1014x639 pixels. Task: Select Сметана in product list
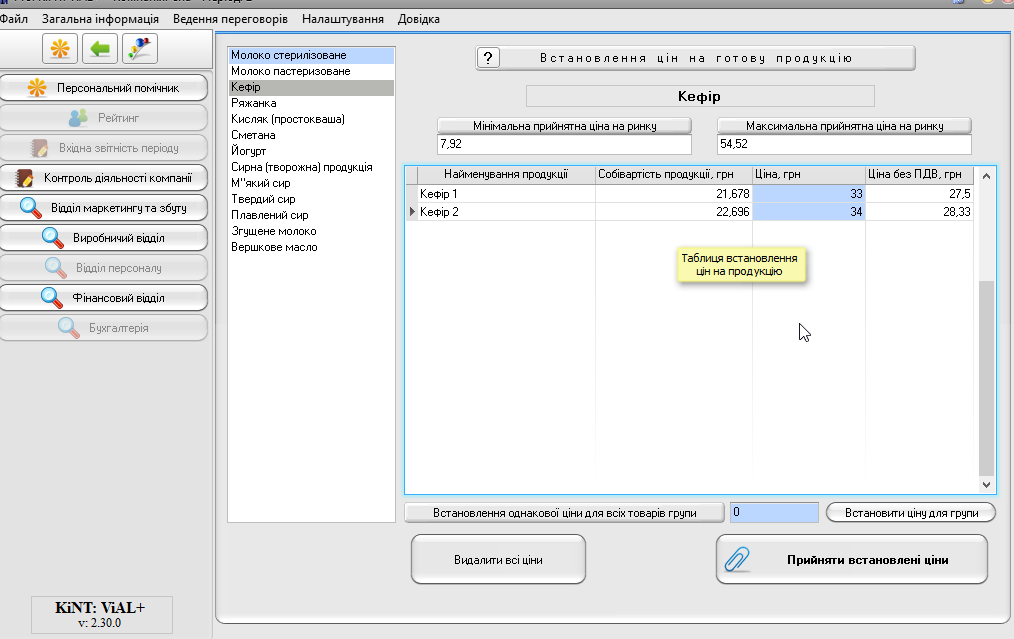pyautogui.click(x=311, y=135)
